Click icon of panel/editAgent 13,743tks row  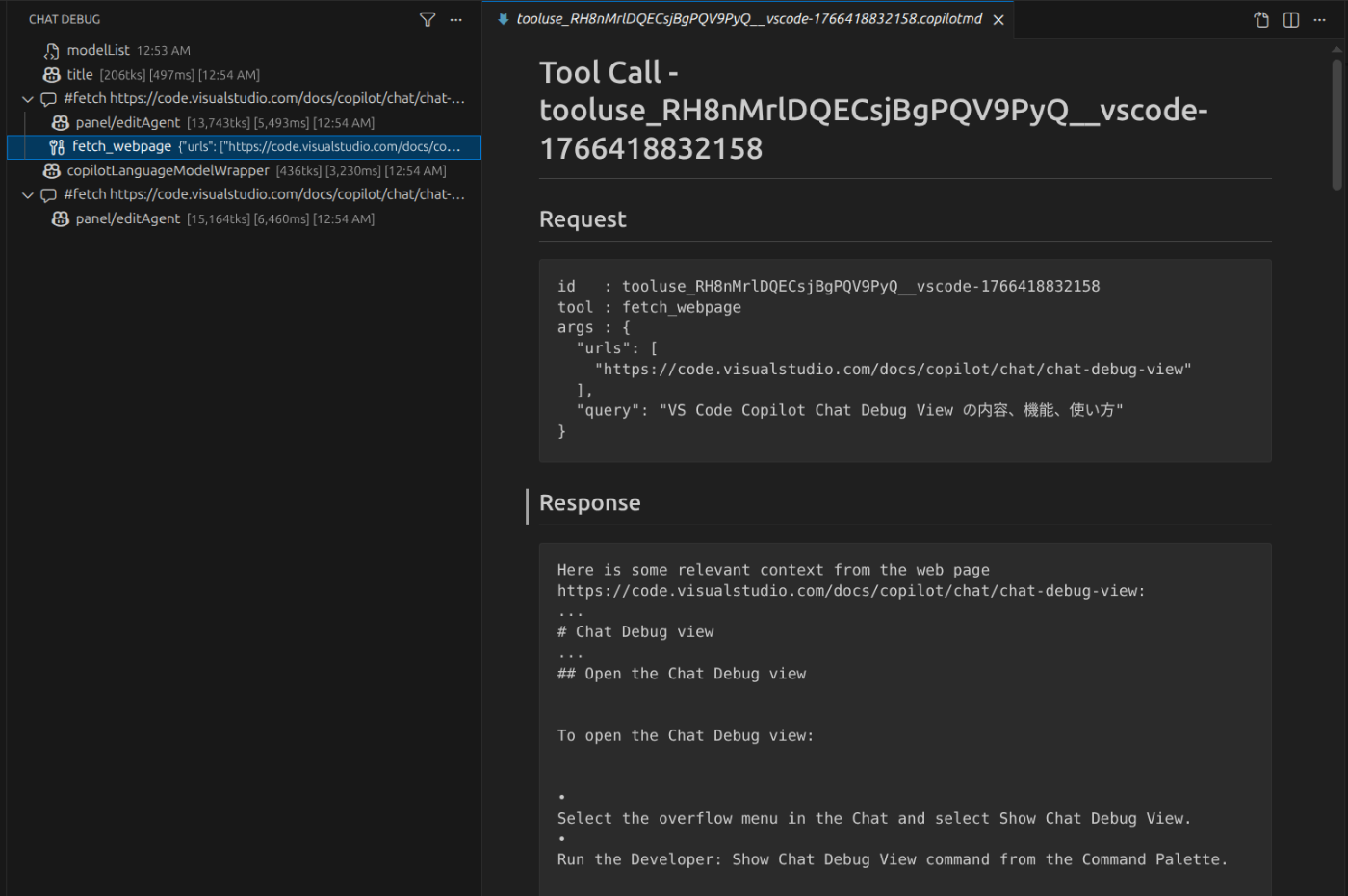[61, 122]
